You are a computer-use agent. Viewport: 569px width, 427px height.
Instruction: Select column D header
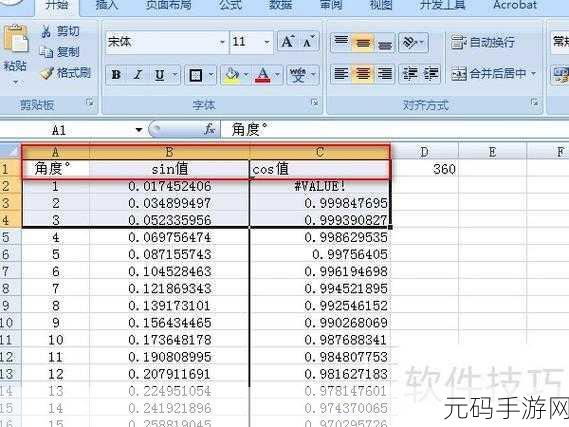425,152
